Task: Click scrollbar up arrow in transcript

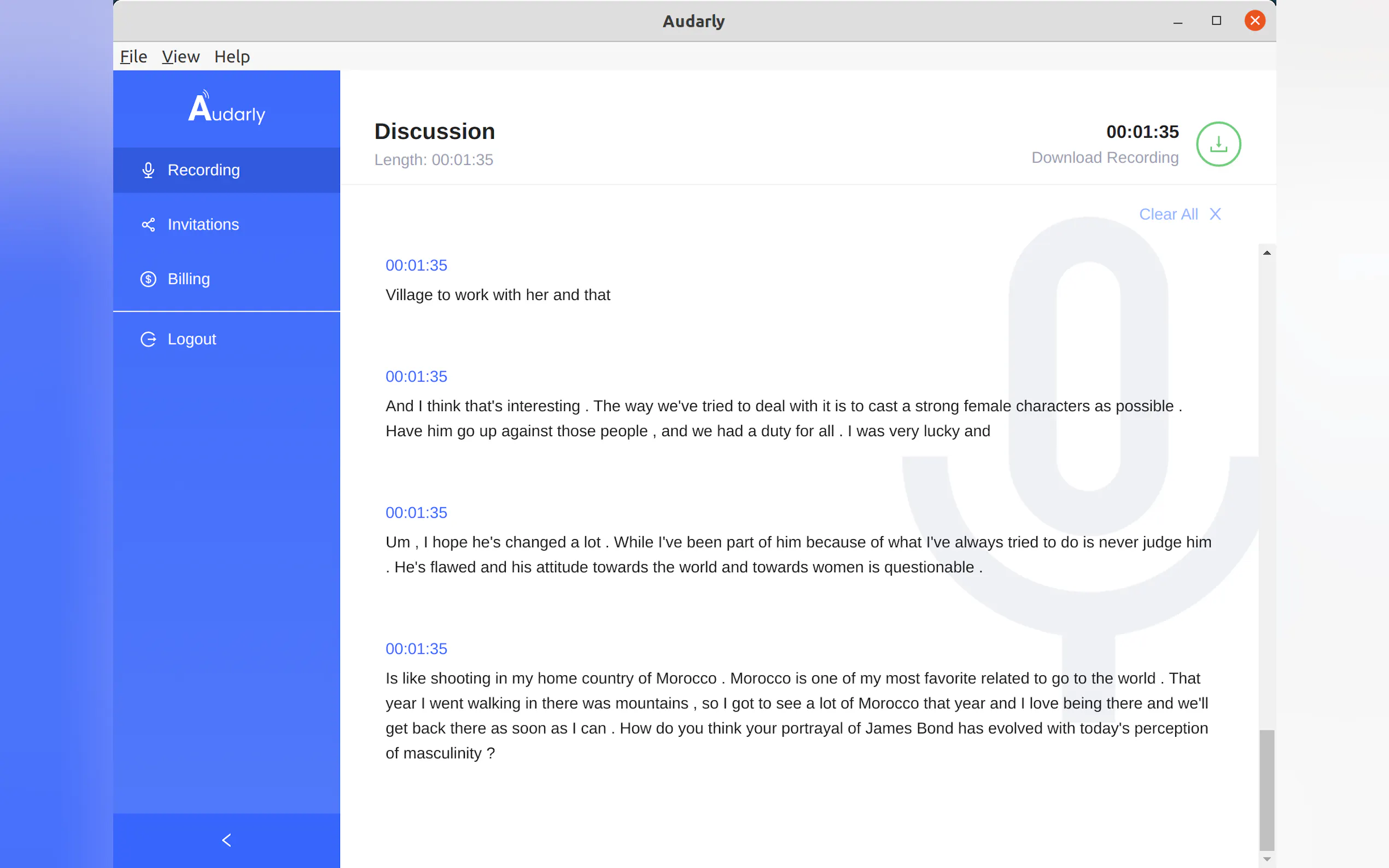Action: [x=1267, y=253]
